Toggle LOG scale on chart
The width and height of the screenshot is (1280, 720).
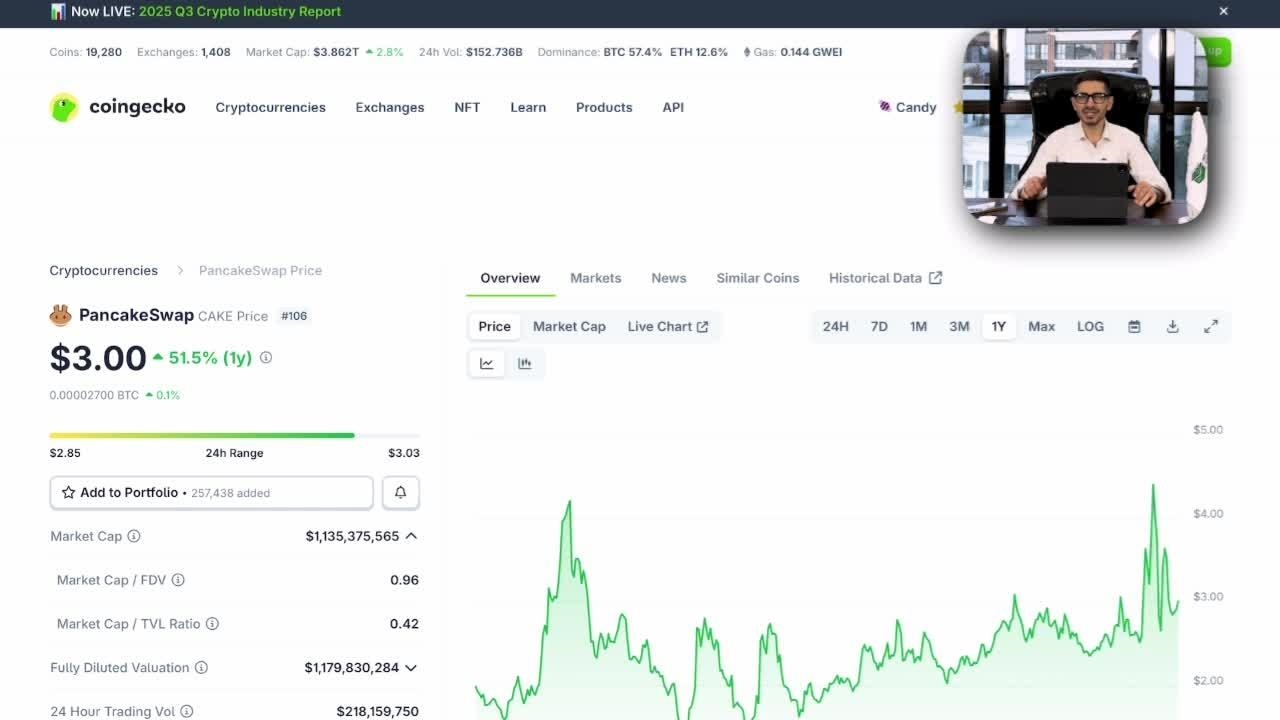coord(1090,327)
